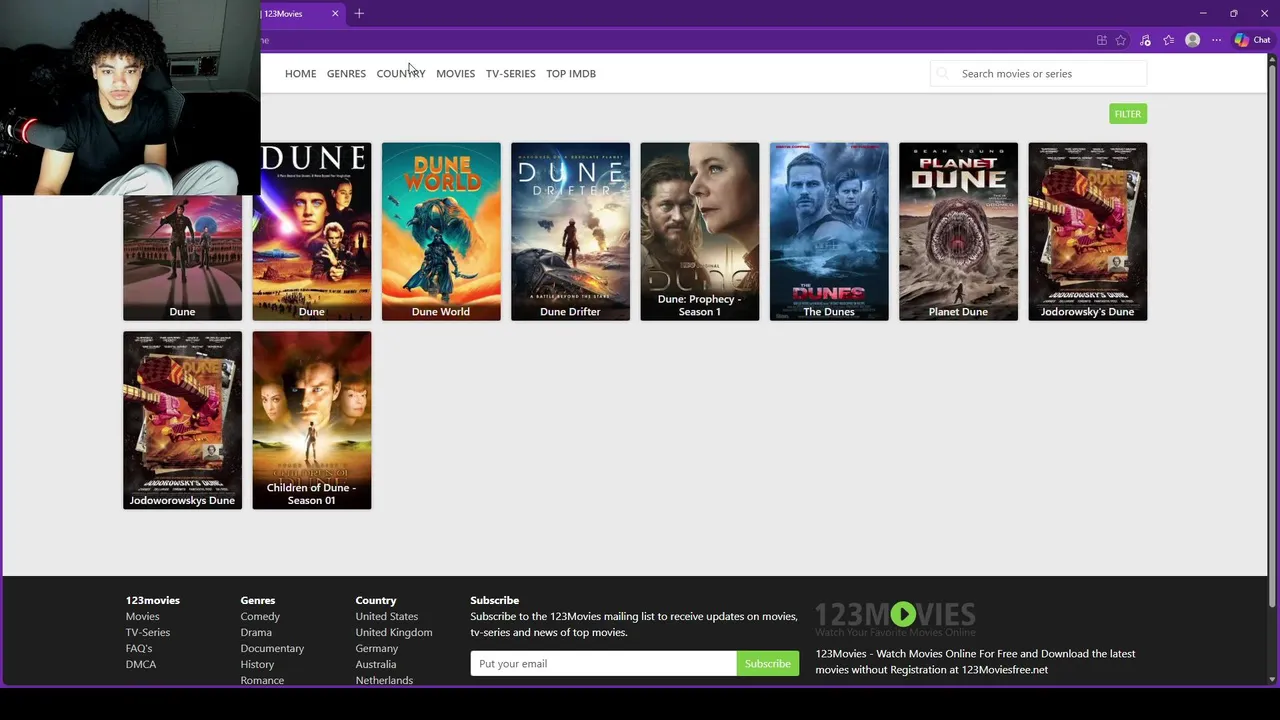Open the GENRES menu
The image size is (1280, 720).
[x=346, y=73]
